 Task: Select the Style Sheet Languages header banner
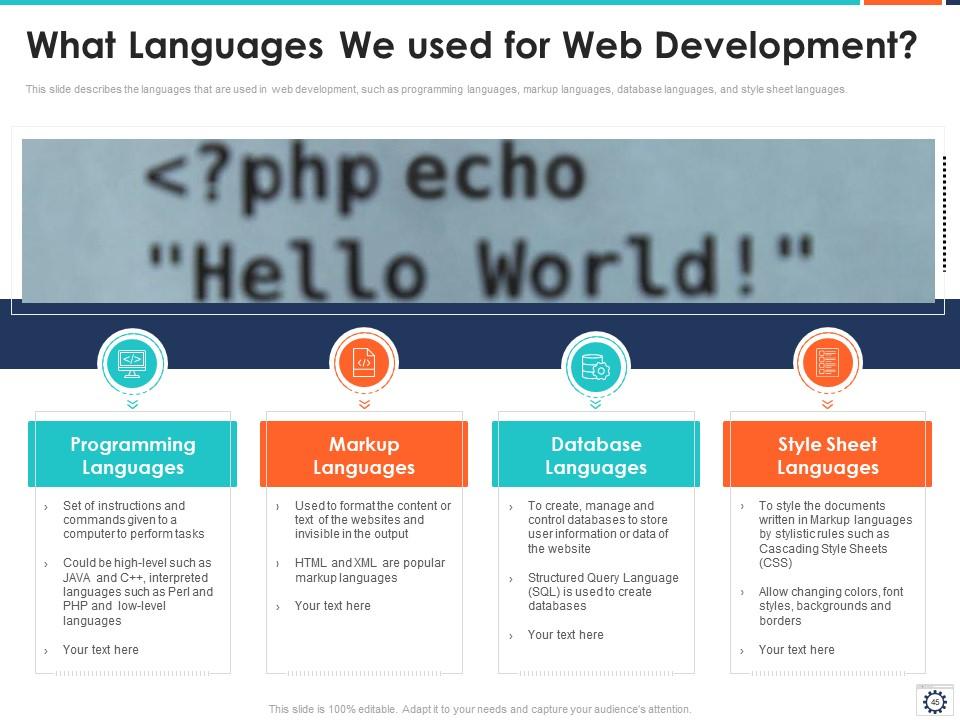click(x=828, y=453)
